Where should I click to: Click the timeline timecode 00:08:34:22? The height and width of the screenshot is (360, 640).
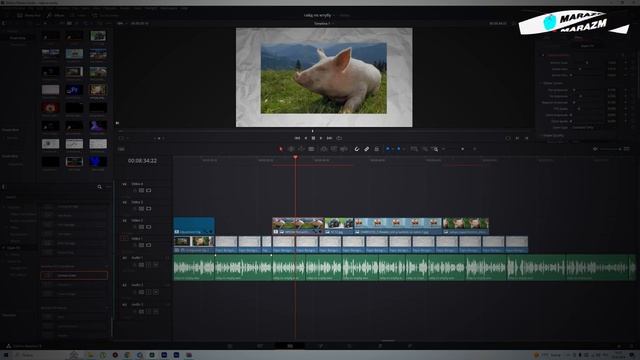point(142,161)
